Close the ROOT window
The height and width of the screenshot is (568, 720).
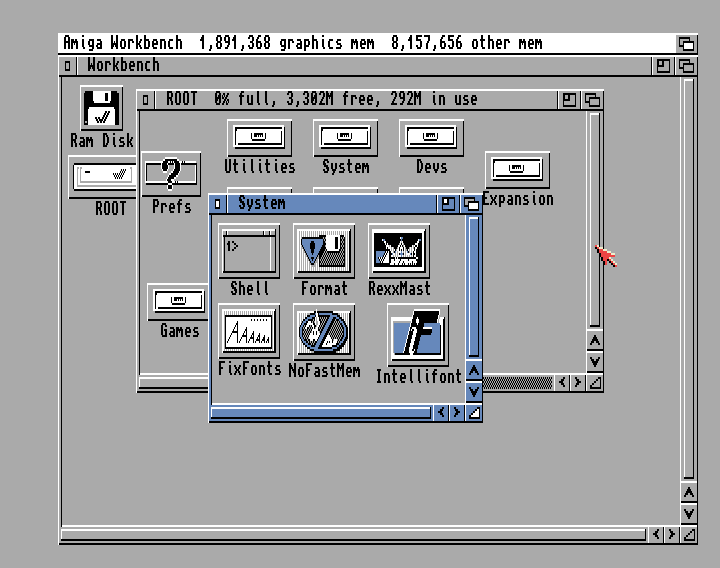tap(146, 100)
